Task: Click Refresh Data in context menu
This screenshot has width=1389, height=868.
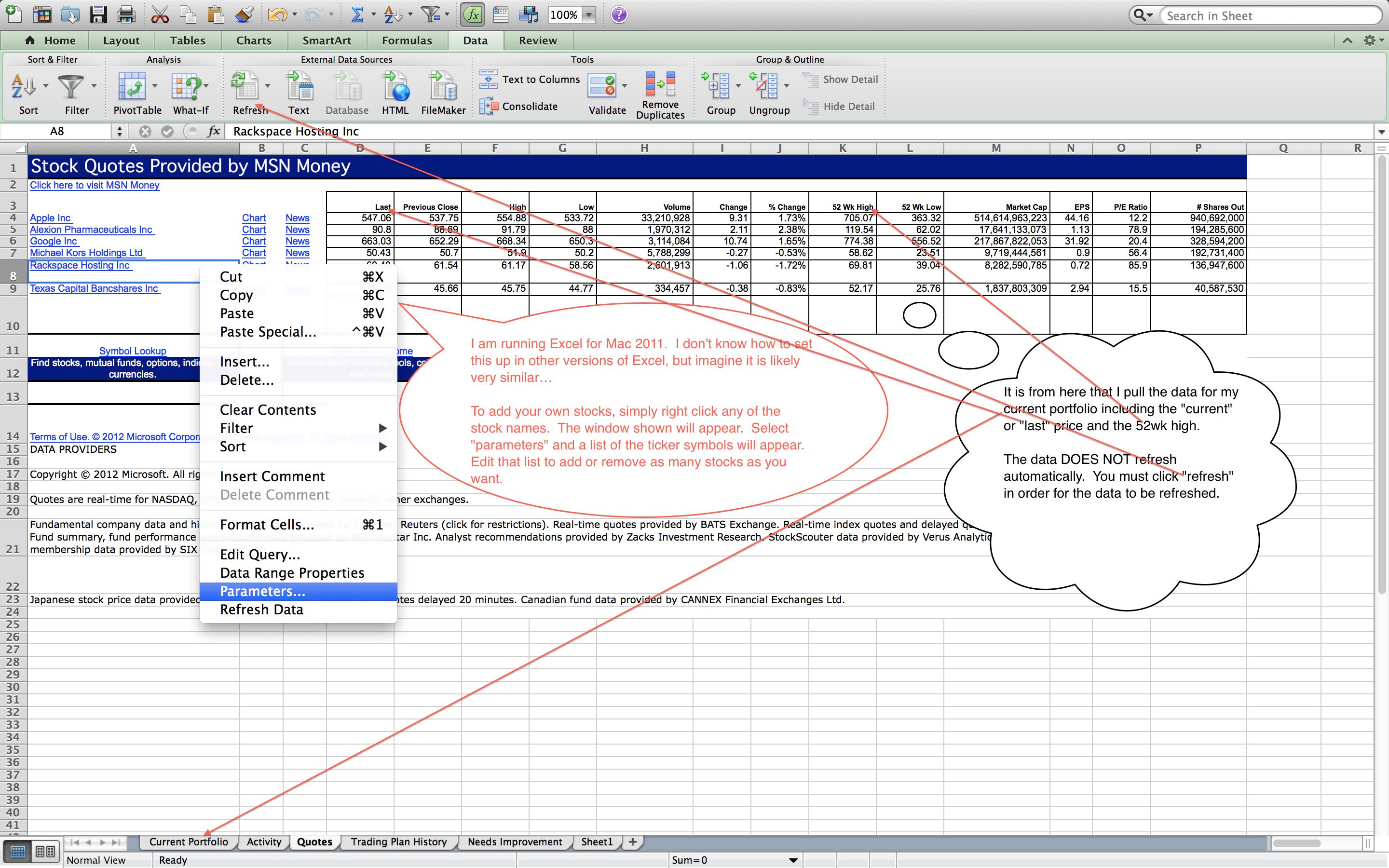Action: pos(261,608)
